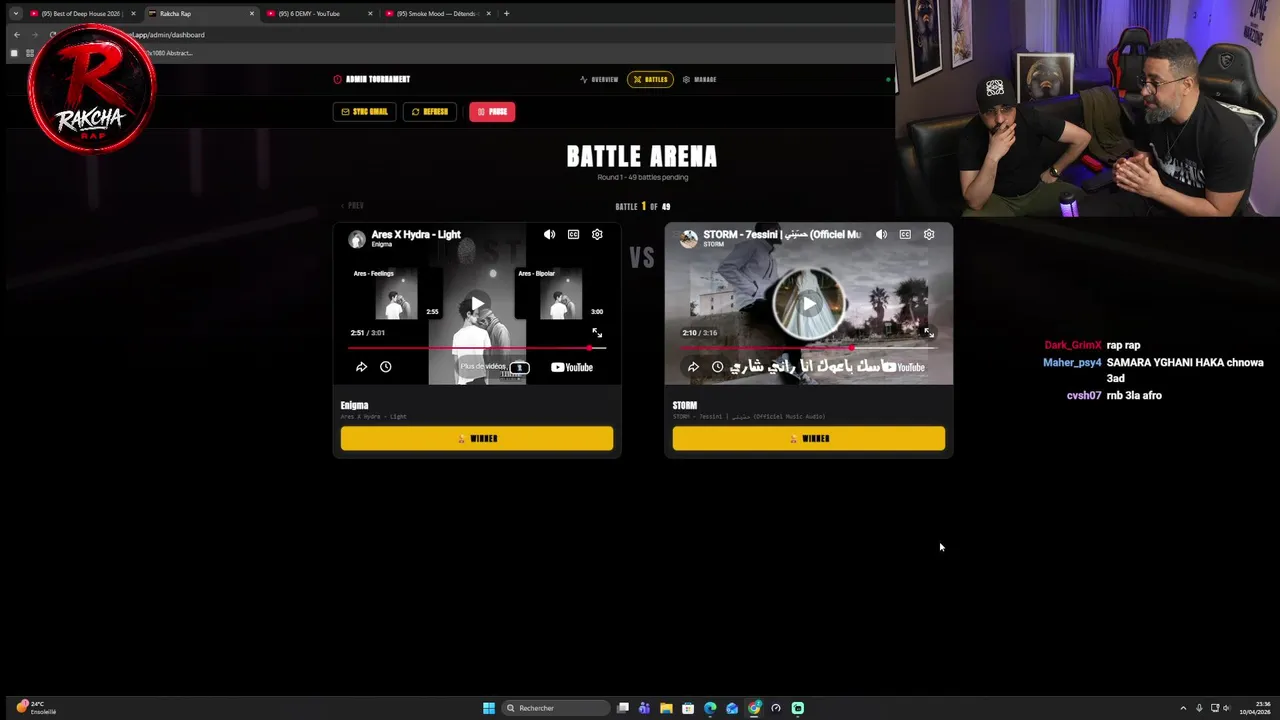Click Sync Gmail button
Viewport: 1280px width, 720px height.
pyautogui.click(x=364, y=112)
